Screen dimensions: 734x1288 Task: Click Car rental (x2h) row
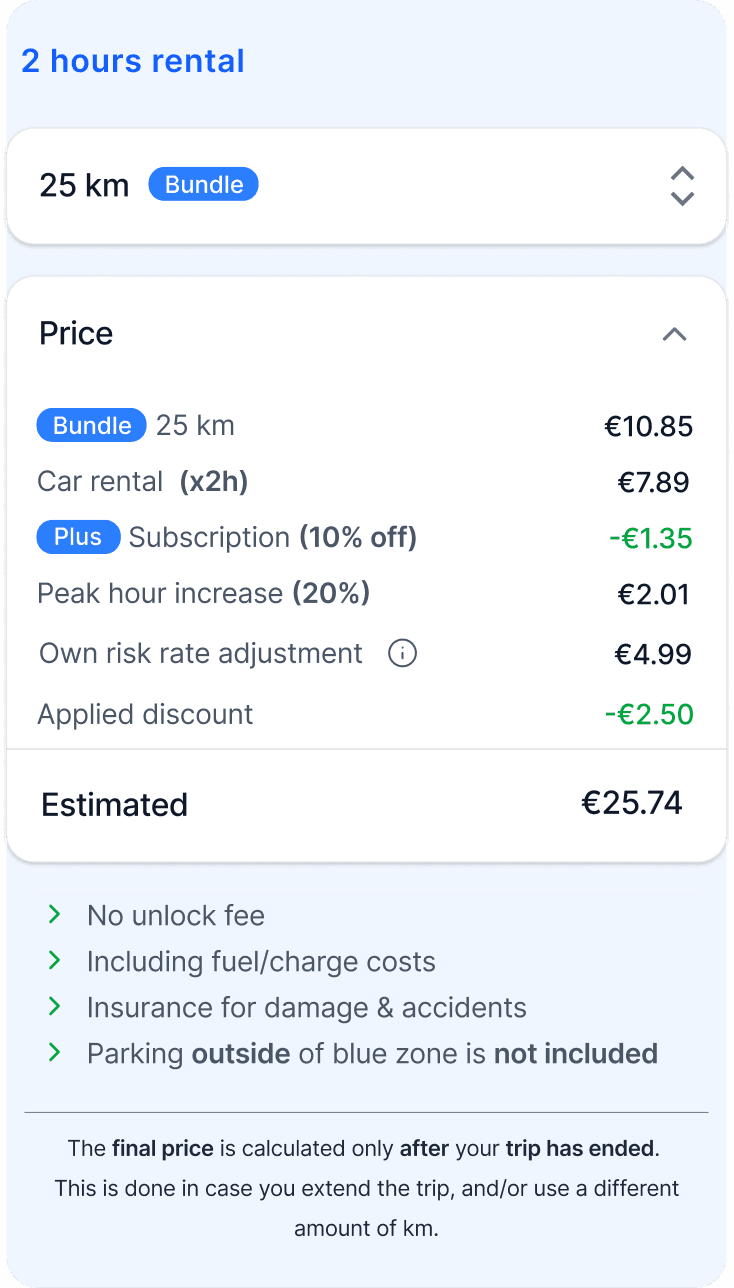(x=366, y=482)
